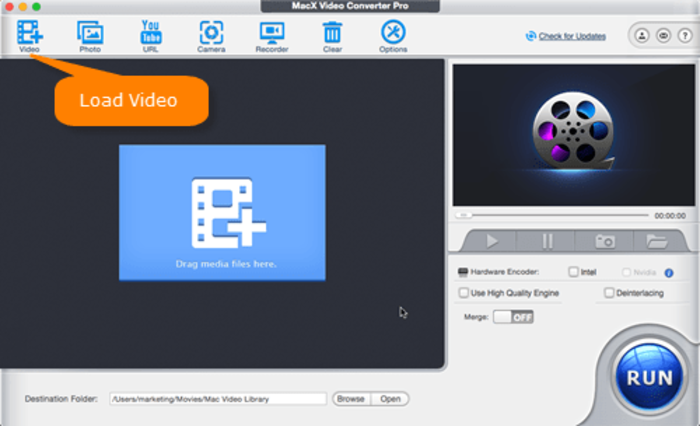Enable the Intel hardware encoder checkbox
The height and width of the screenshot is (426, 700).
(574, 272)
